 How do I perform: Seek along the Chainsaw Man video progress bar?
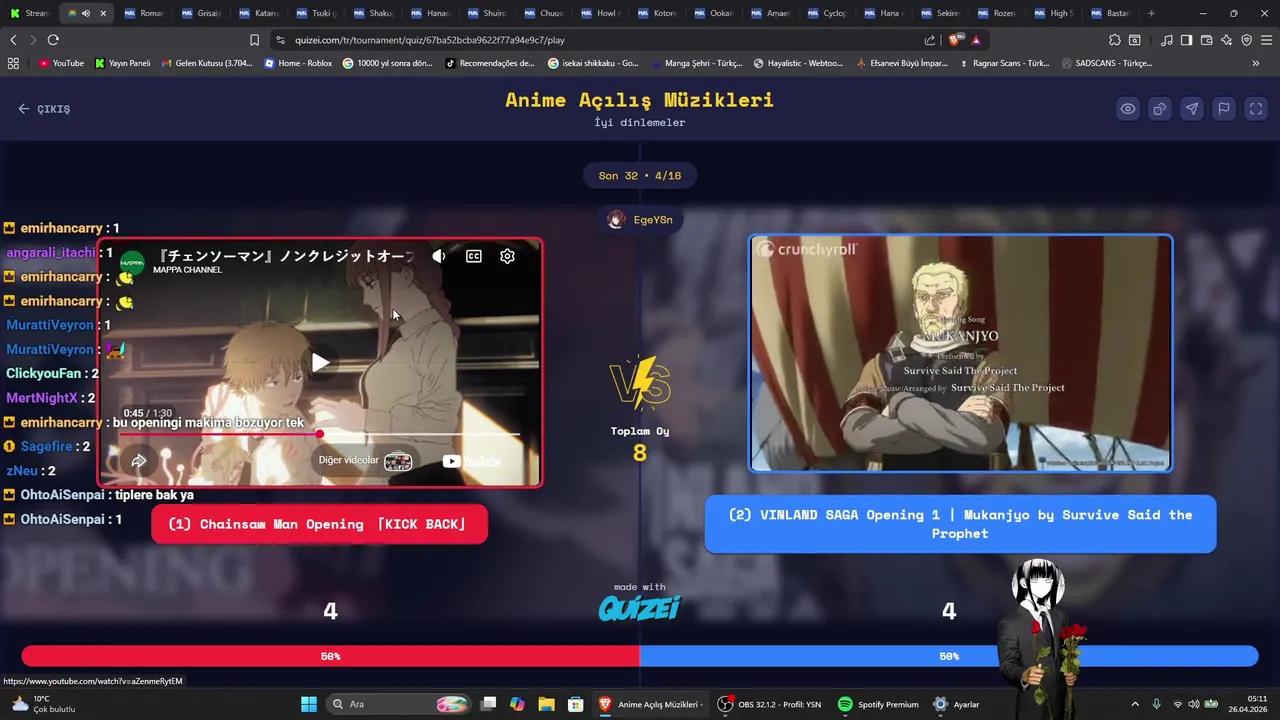point(320,434)
